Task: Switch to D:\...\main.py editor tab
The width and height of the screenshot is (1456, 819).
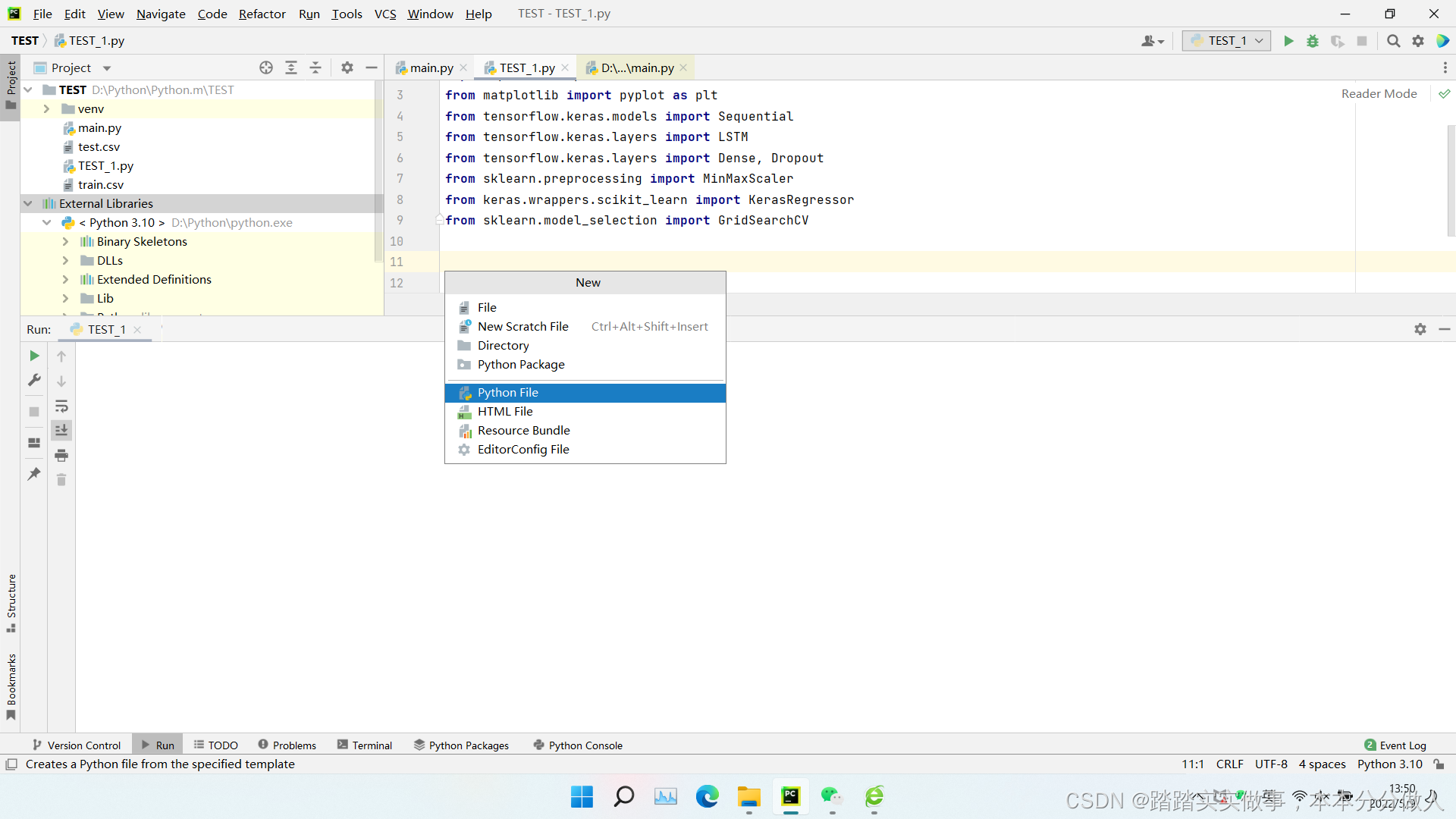Action: coord(636,67)
